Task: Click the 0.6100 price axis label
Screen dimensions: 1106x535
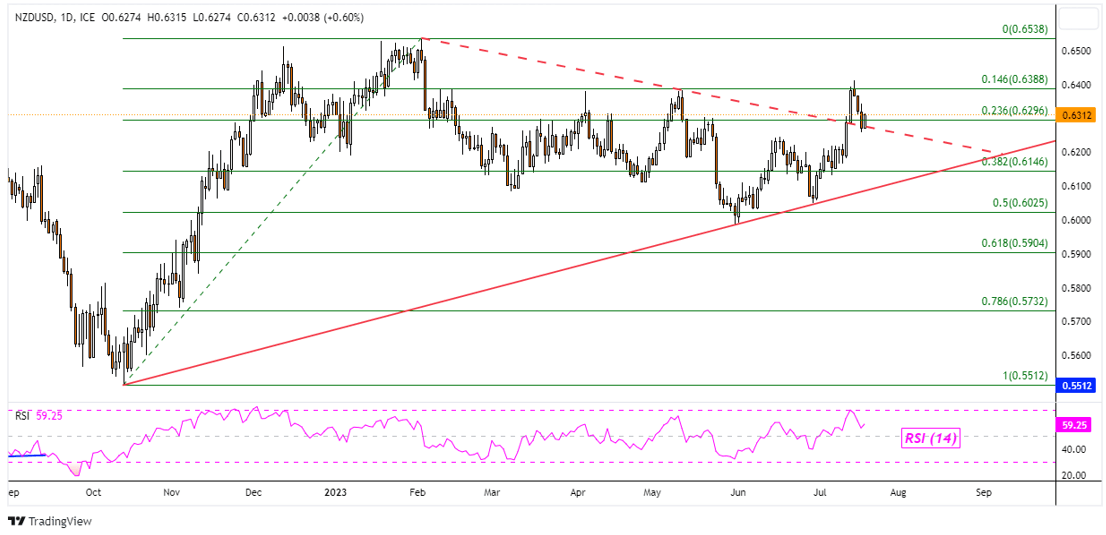Action: click(1074, 186)
